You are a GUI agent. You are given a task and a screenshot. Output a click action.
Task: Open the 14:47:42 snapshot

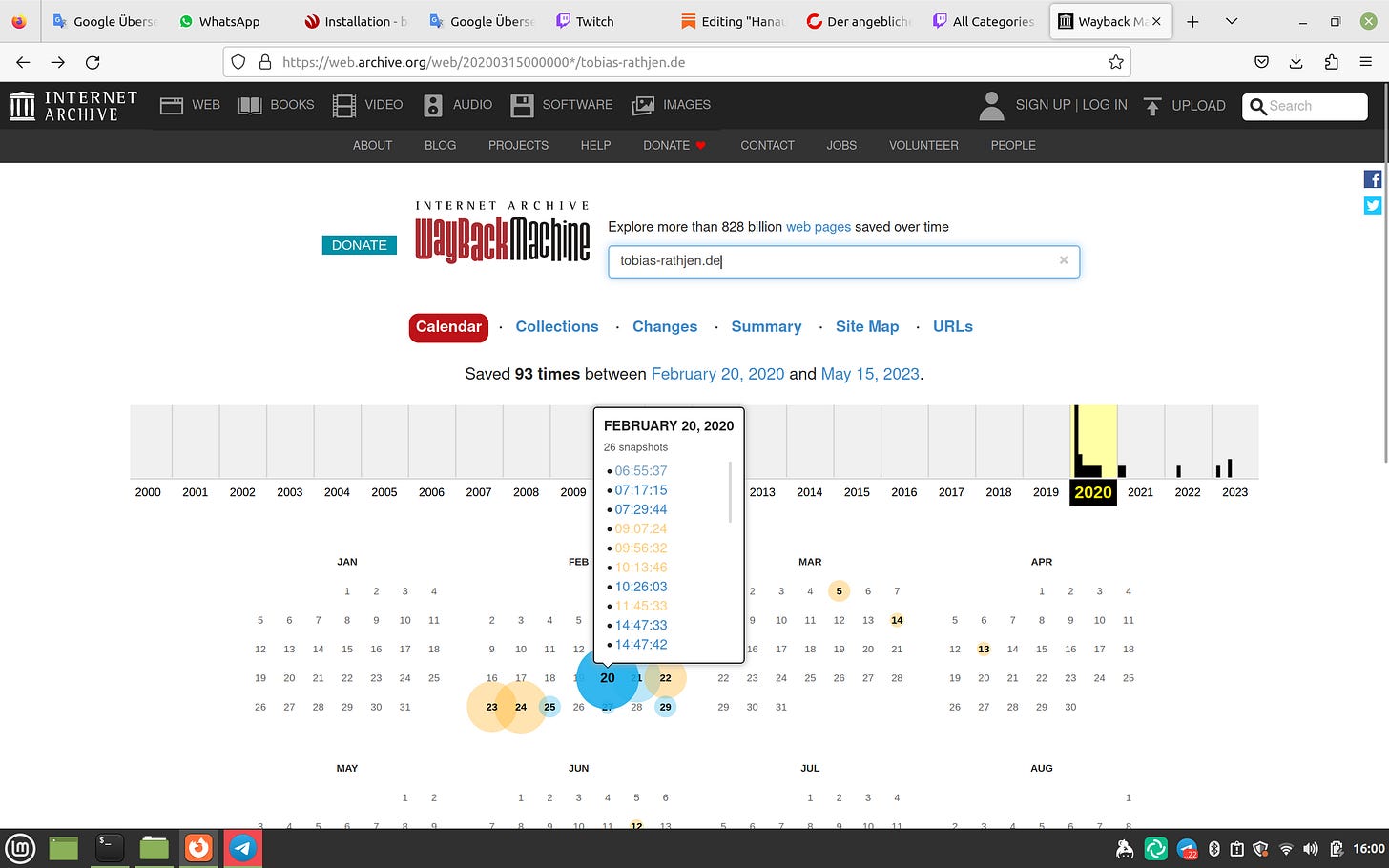pyautogui.click(x=641, y=644)
